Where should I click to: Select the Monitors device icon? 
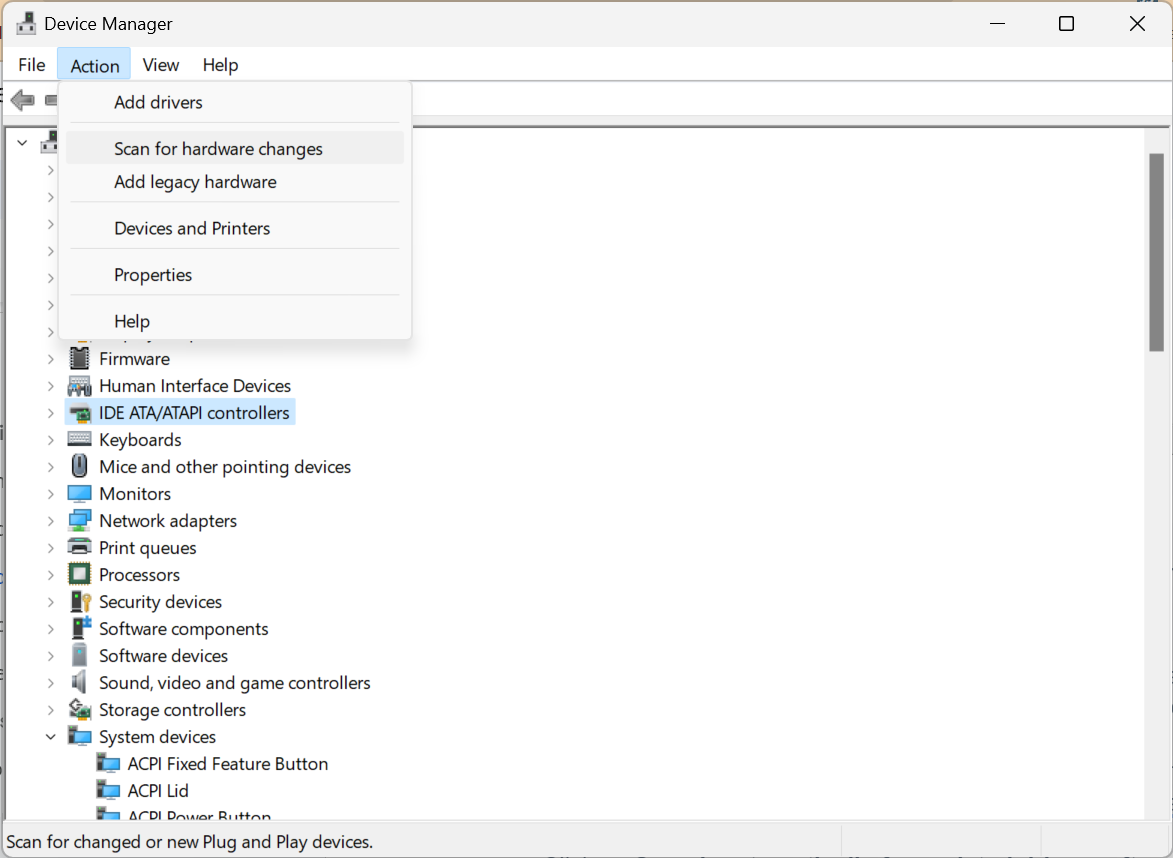(x=80, y=493)
